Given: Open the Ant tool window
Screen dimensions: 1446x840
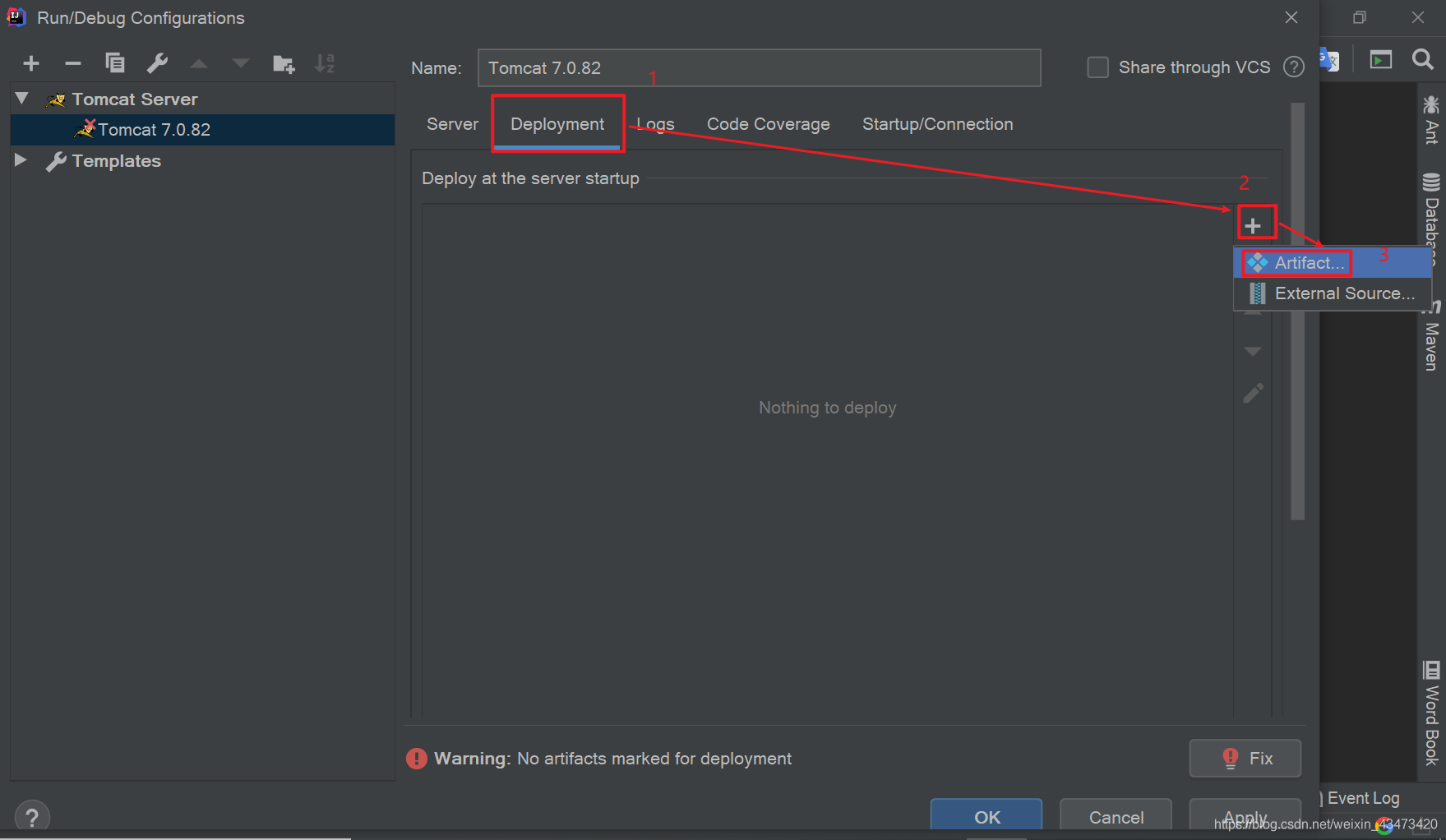Looking at the screenshot, I should (1431, 120).
